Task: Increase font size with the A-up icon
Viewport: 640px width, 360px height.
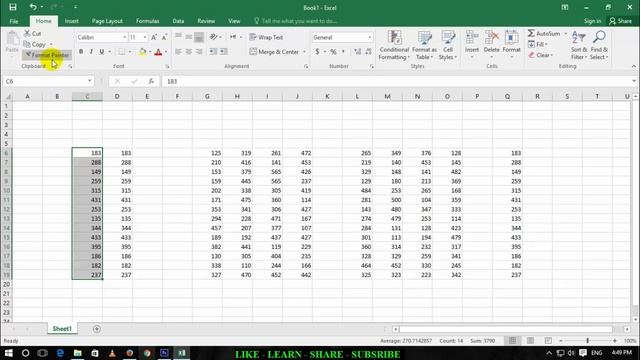Action: pyautogui.click(x=154, y=37)
